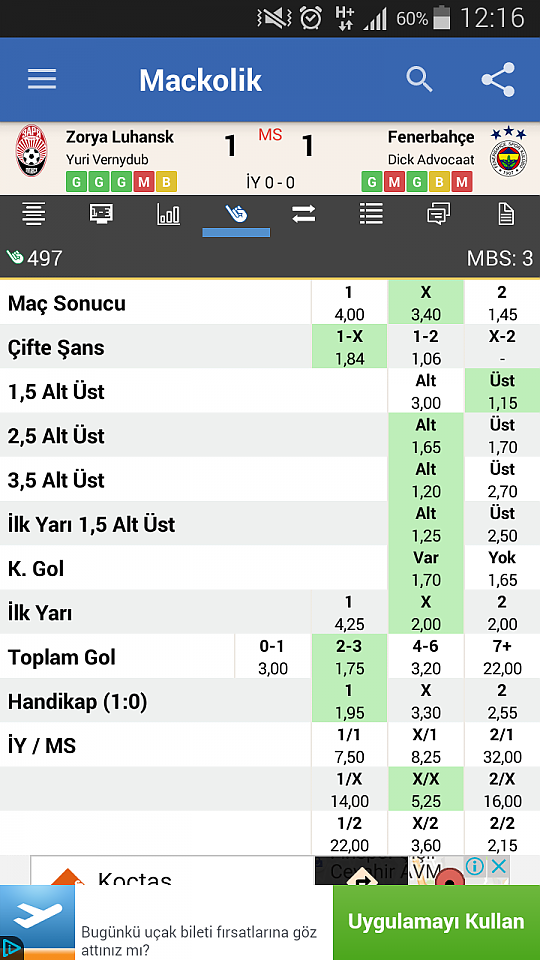
Task: Tap the ad info icon
Action: [x=474, y=866]
